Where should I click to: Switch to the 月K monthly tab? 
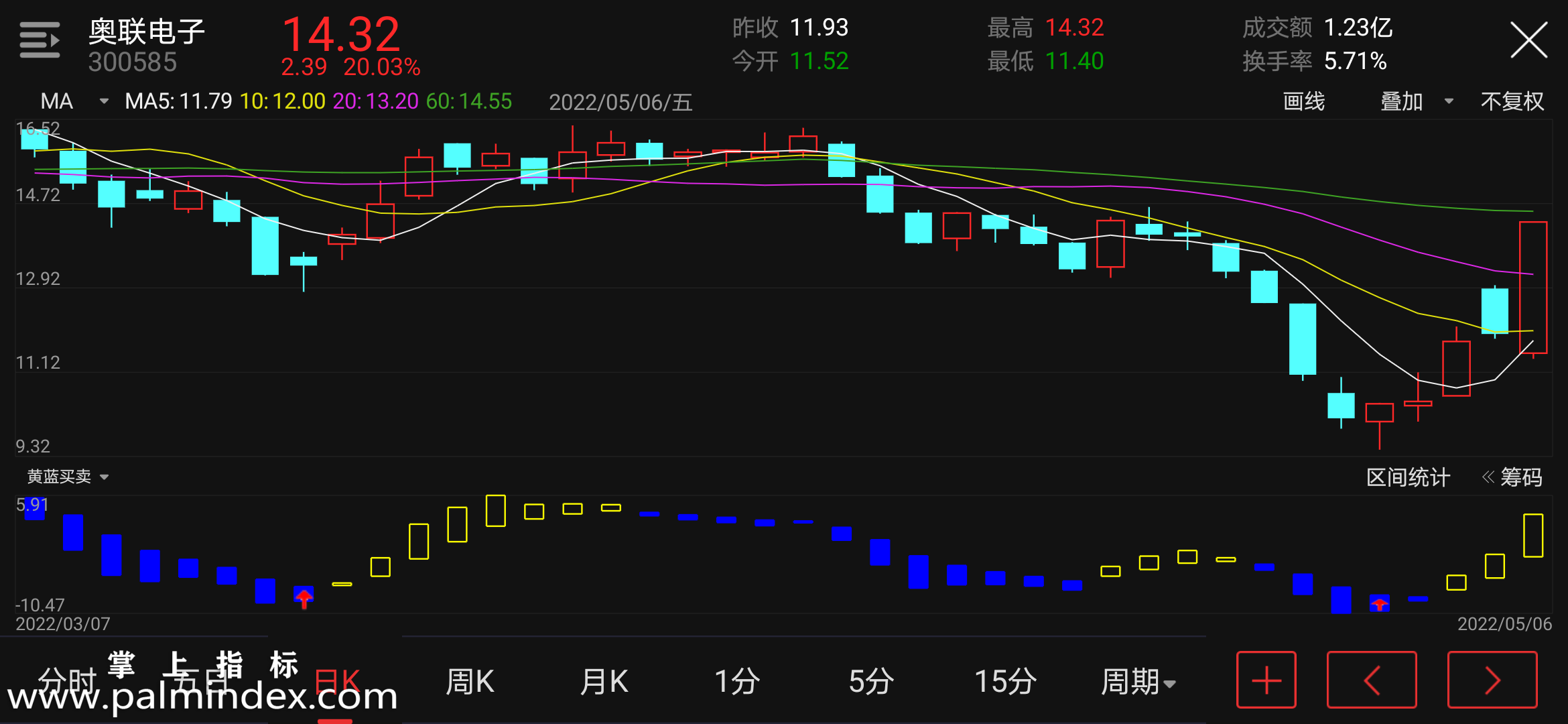tap(604, 682)
